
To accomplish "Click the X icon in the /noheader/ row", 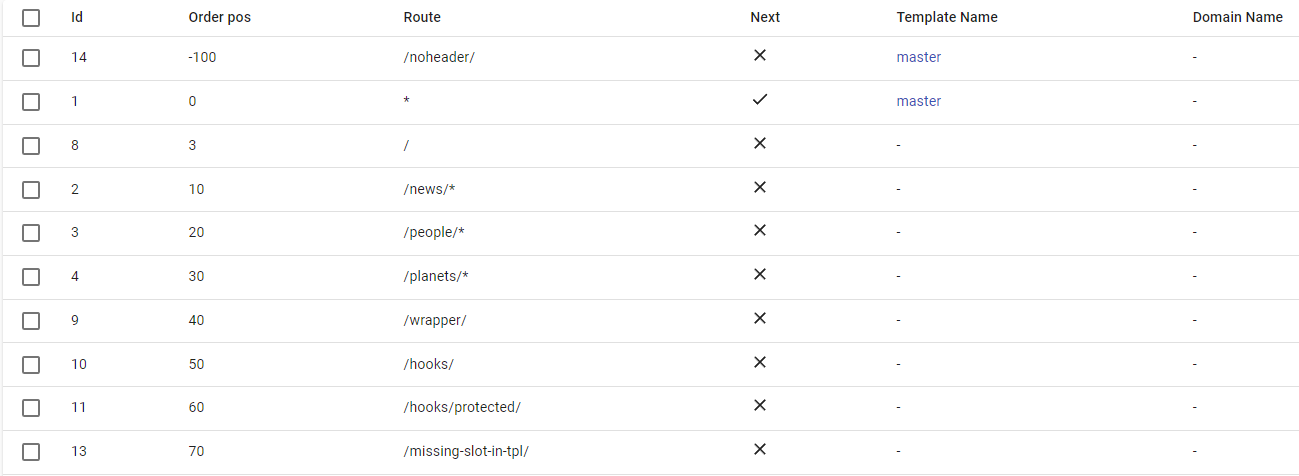I will pyautogui.click(x=760, y=56).
